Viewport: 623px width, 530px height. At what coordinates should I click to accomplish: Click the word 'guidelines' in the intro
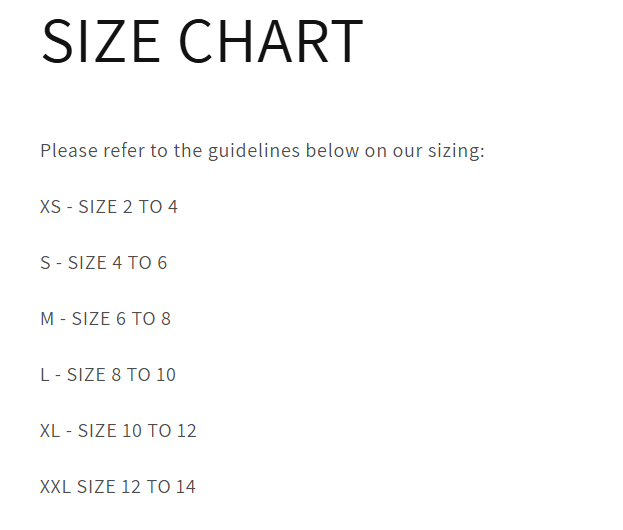(x=254, y=151)
